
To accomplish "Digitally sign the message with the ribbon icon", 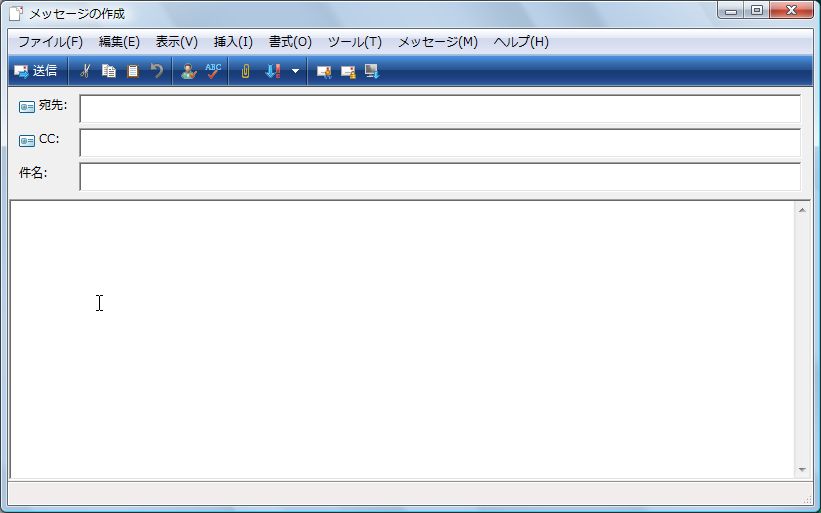I will [324, 71].
